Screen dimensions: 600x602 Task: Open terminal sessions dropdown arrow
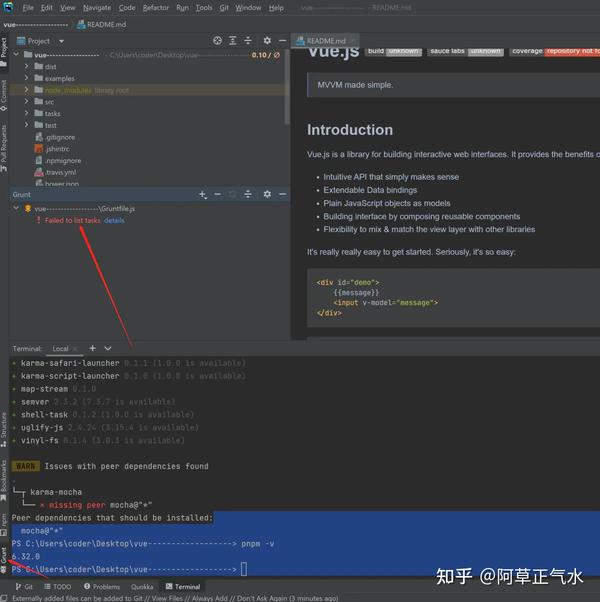click(108, 348)
